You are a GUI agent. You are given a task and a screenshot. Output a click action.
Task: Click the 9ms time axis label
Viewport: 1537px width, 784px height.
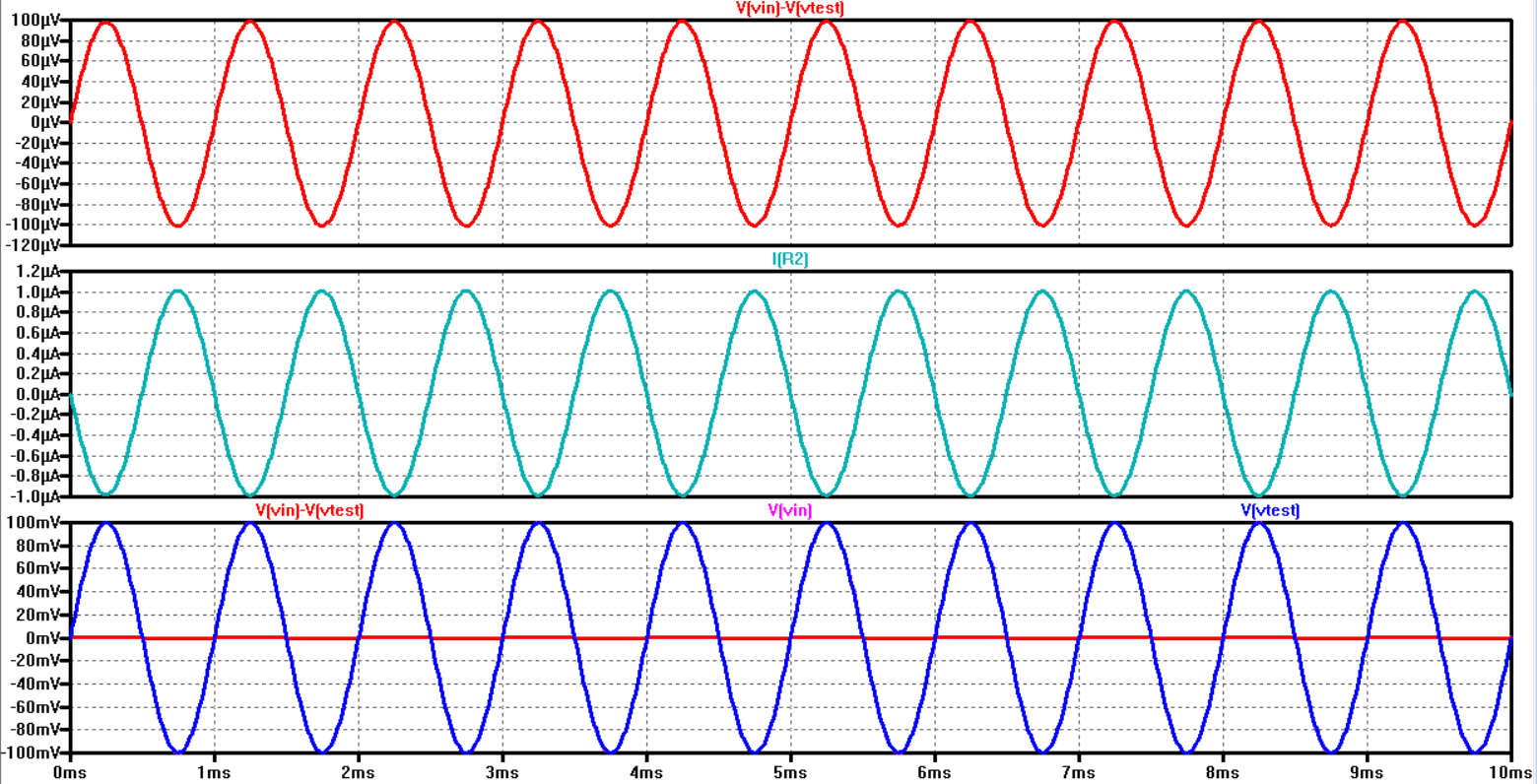[1367, 773]
